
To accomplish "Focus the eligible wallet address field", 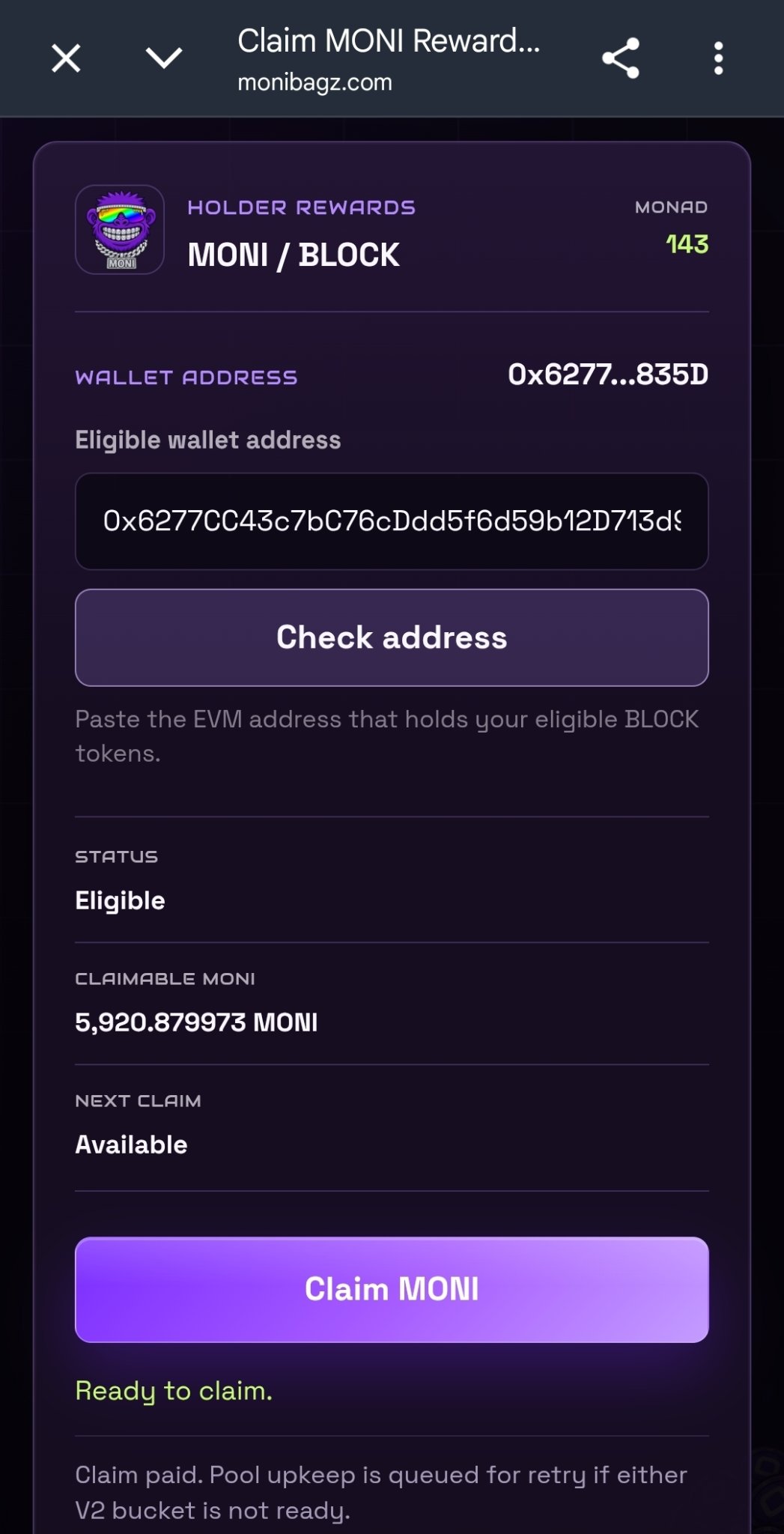I will (392, 521).
